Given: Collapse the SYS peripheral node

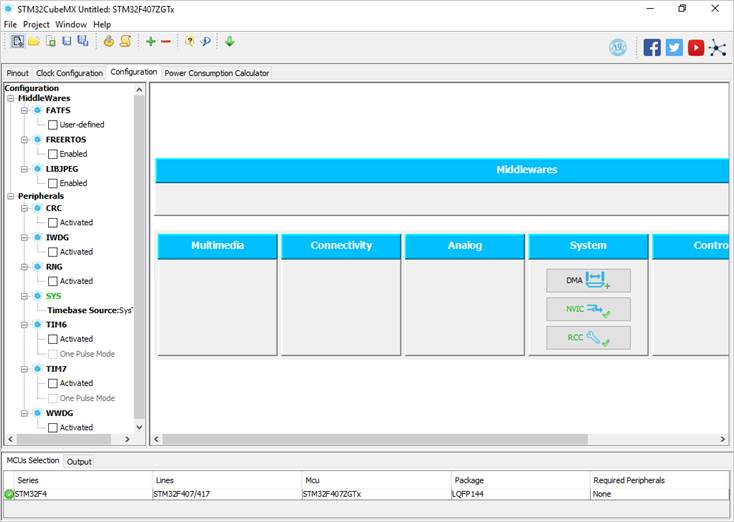Looking at the screenshot, I should (24, 296).
